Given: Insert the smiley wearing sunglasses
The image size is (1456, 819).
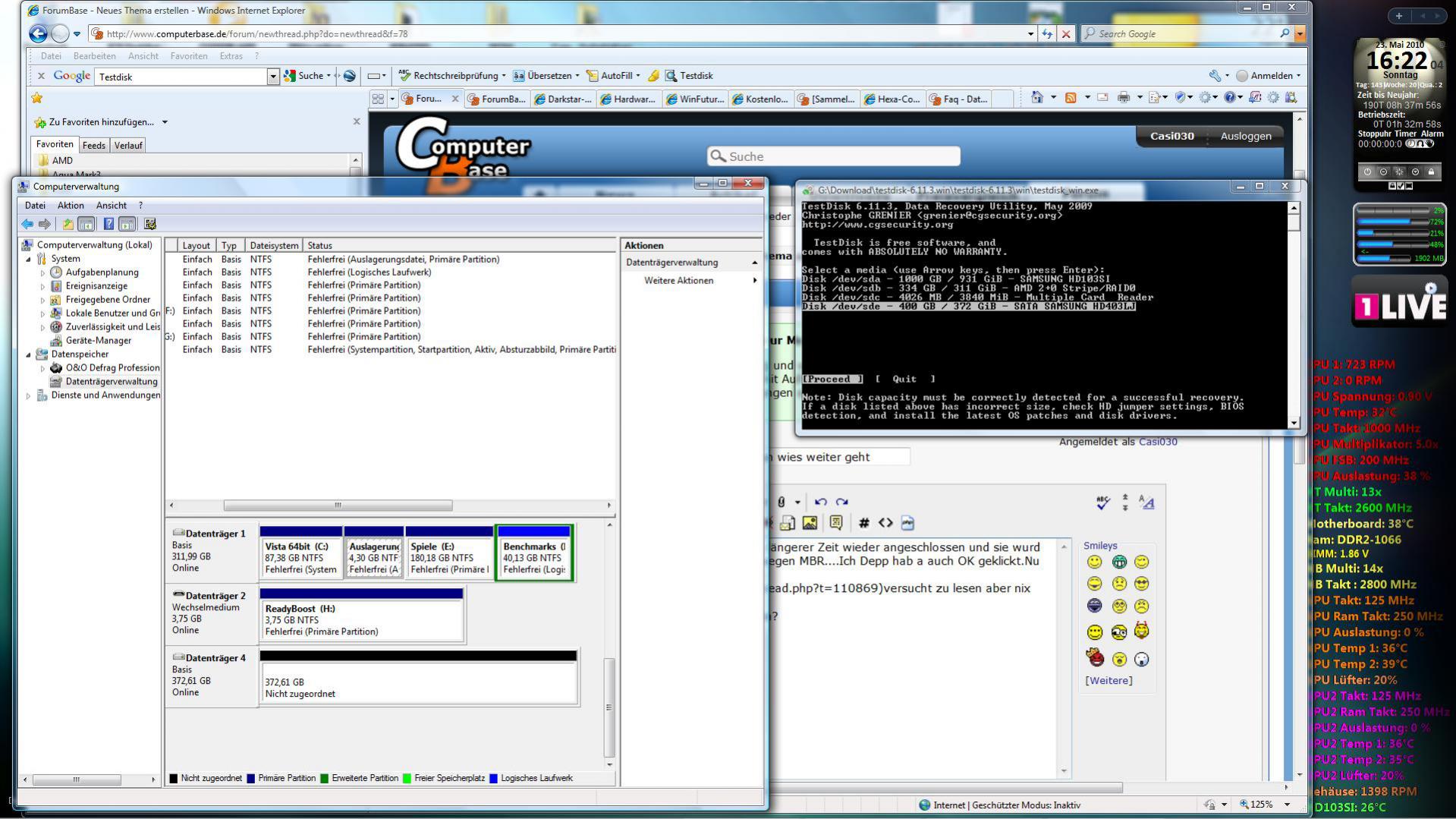Looking at the screenshot, I should 1141,584.
